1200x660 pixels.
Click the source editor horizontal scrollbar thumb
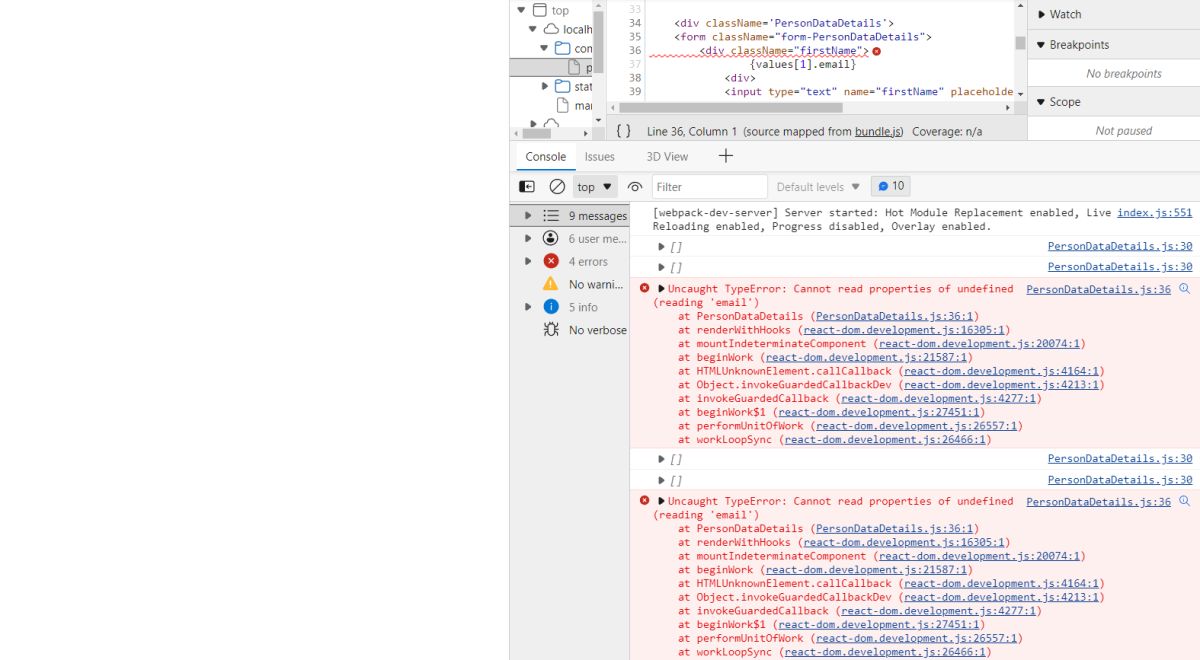coord(732,107)
